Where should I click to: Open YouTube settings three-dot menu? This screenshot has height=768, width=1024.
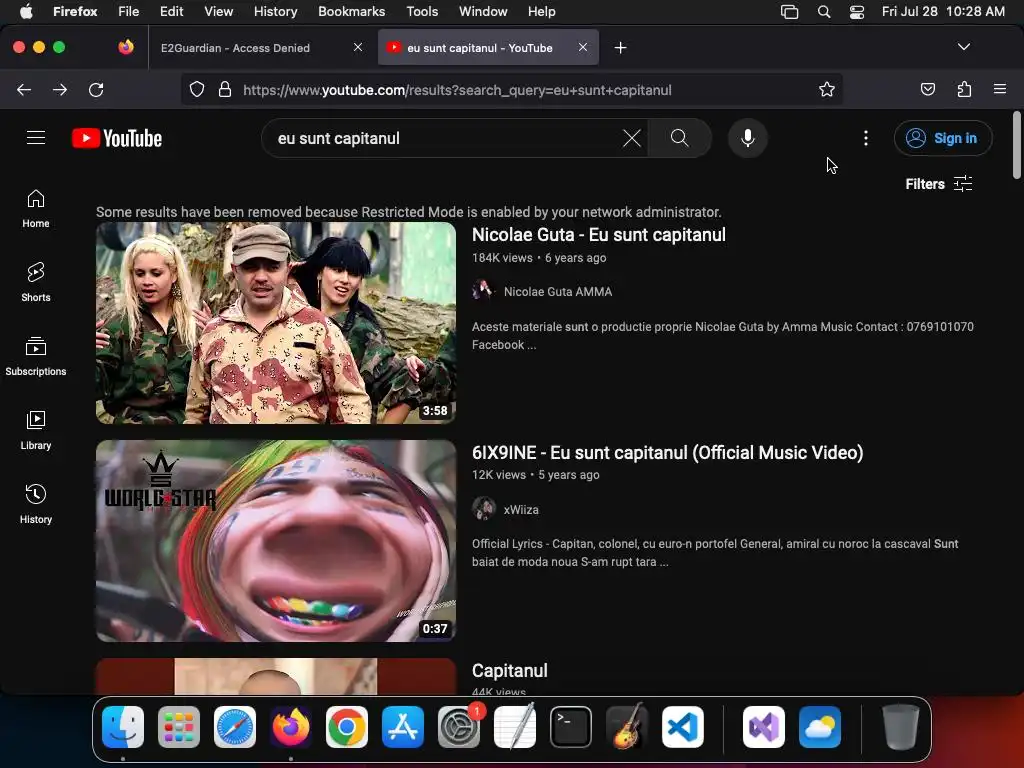865,138
